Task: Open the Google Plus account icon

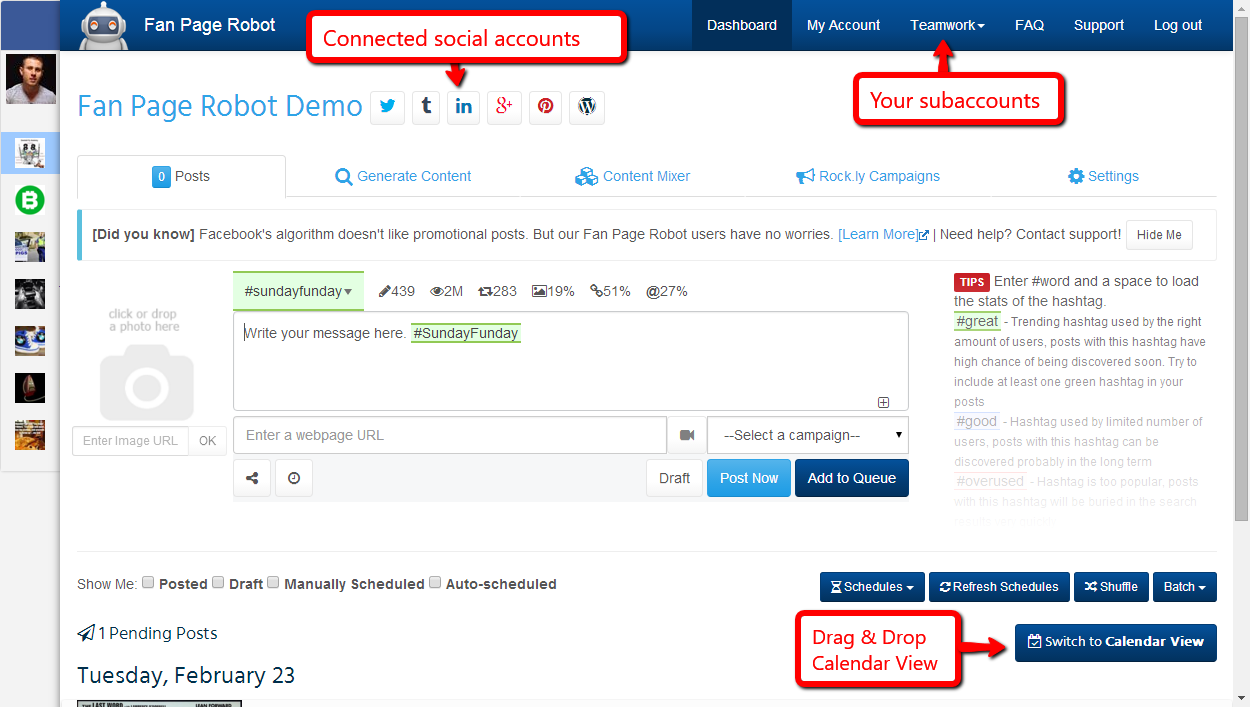Action: [504, 107]
